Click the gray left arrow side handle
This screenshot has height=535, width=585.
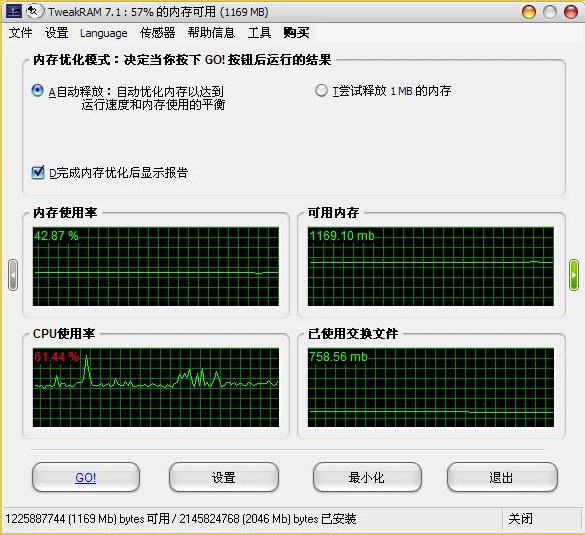pyautogui.click(x=13, y=275)
